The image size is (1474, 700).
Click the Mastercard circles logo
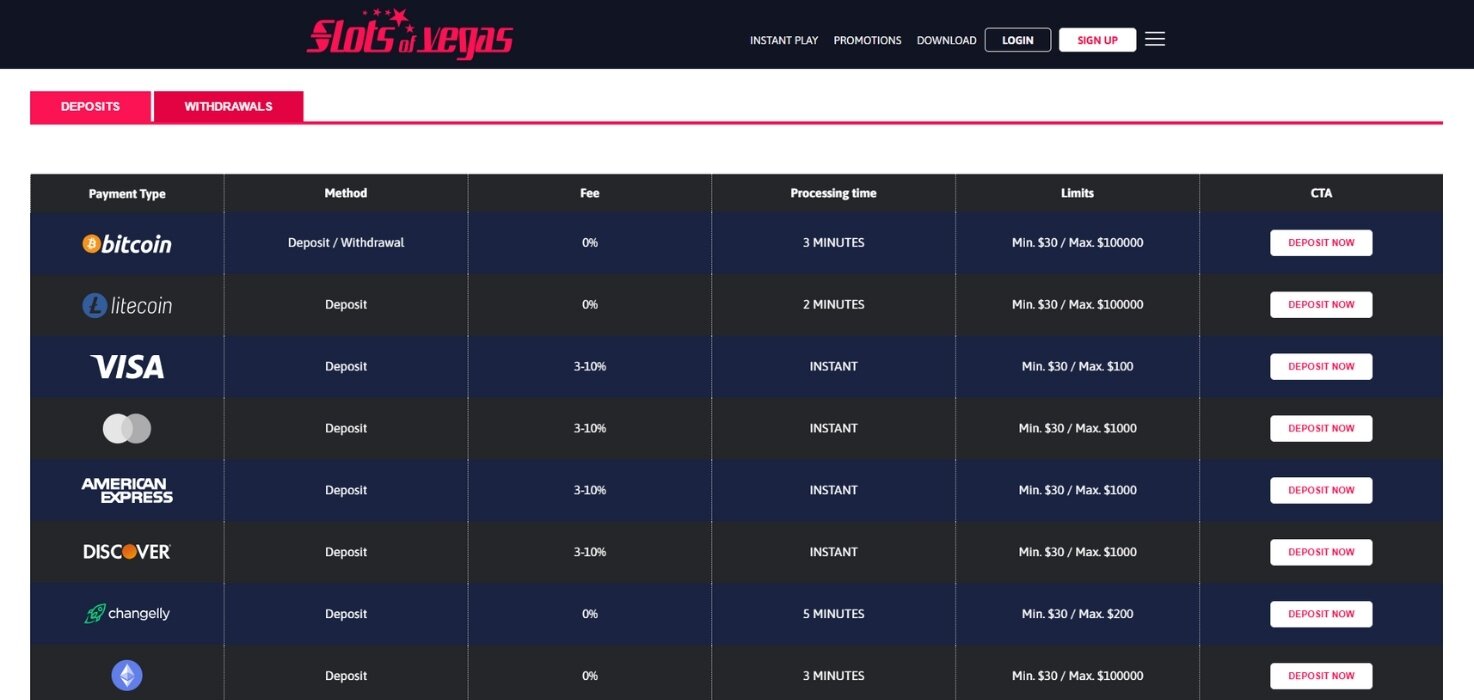pos(127,429)
